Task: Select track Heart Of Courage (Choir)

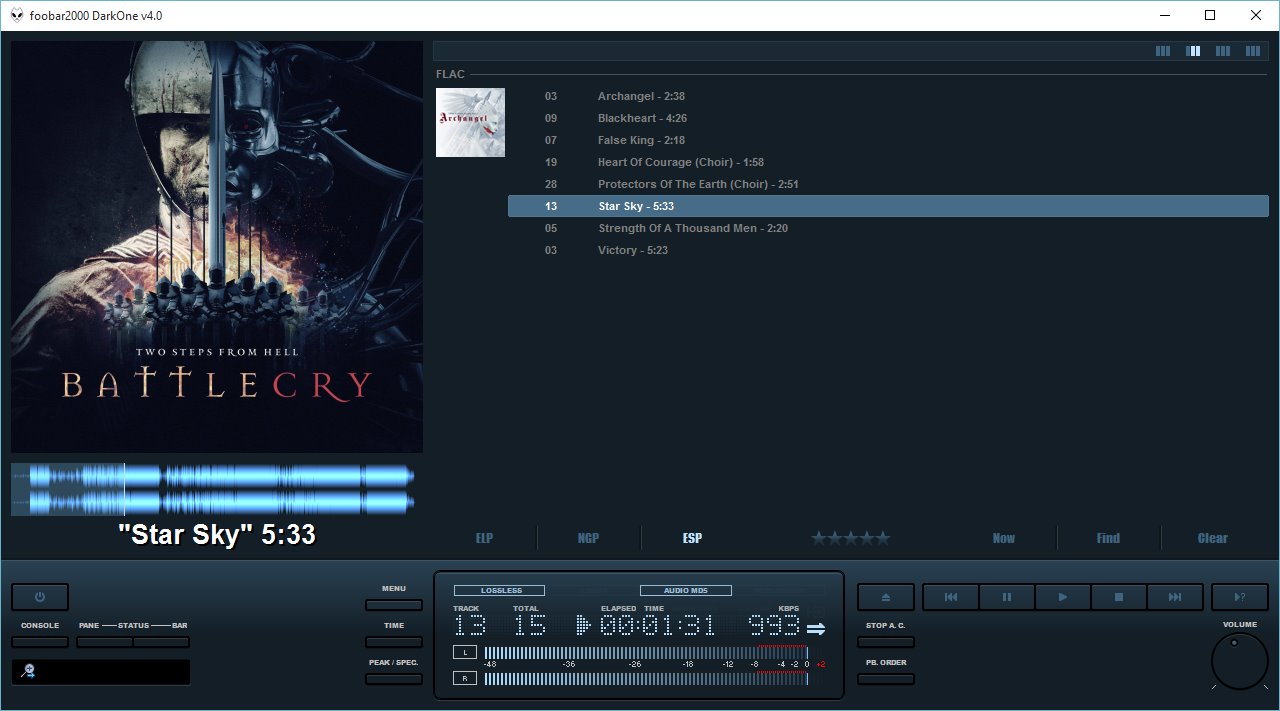Action: [x=888, y=162]
